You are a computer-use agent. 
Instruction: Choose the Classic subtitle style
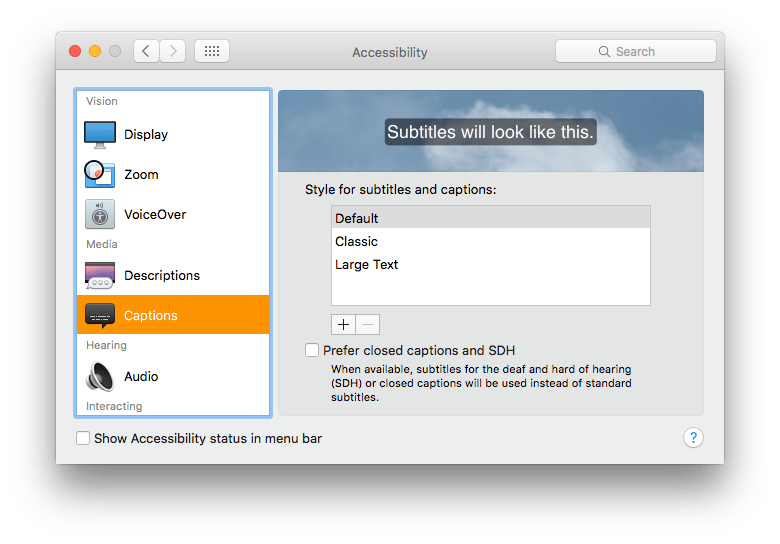tap(490, 241)
